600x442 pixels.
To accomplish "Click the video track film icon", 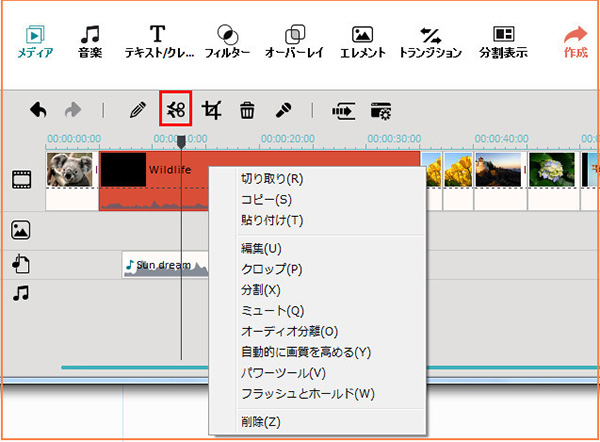I will click(22, 179).
